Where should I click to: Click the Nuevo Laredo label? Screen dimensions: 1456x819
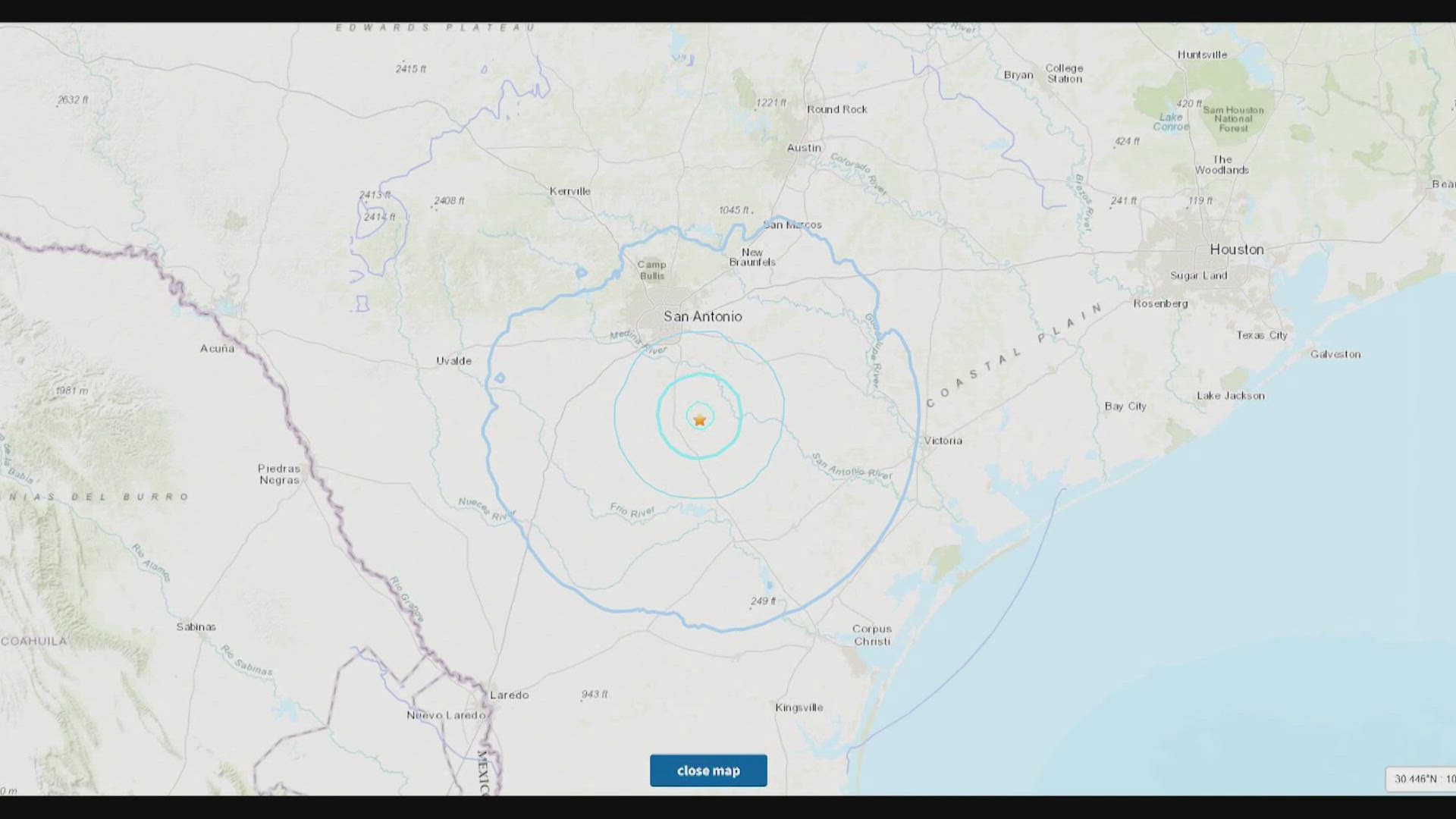point(446,715)
